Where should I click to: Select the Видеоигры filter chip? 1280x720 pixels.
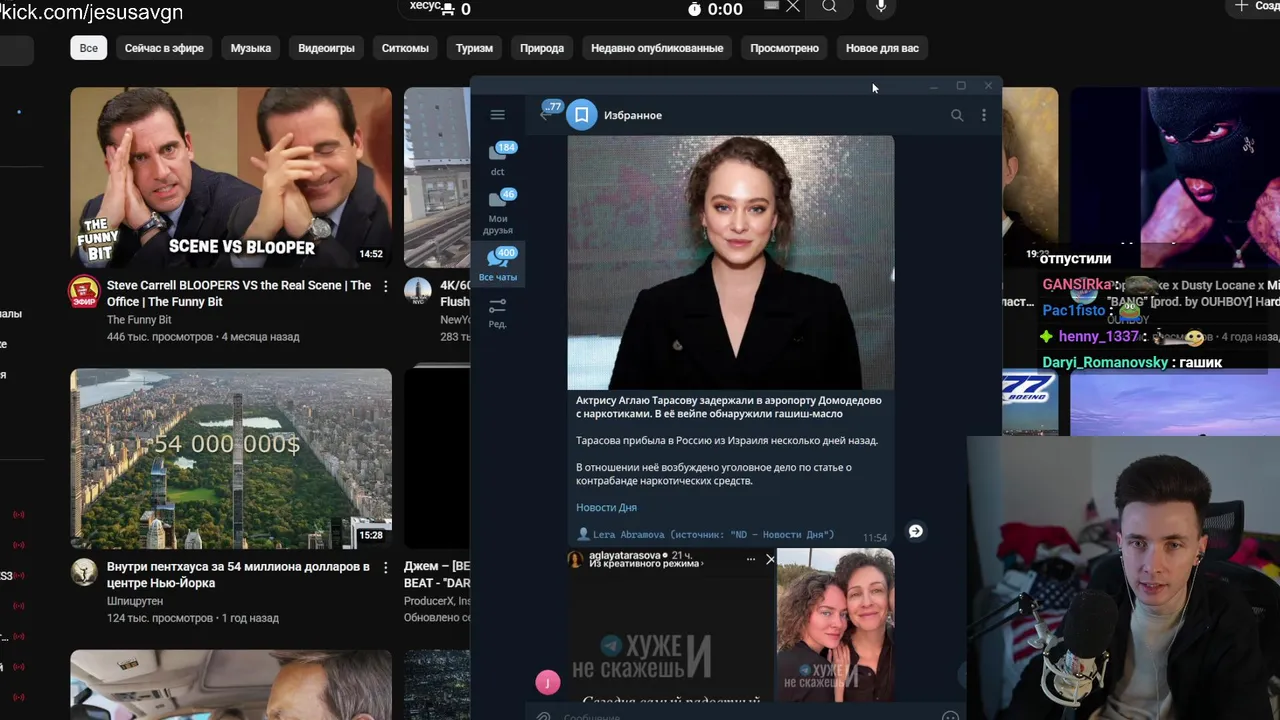point(326,48)
